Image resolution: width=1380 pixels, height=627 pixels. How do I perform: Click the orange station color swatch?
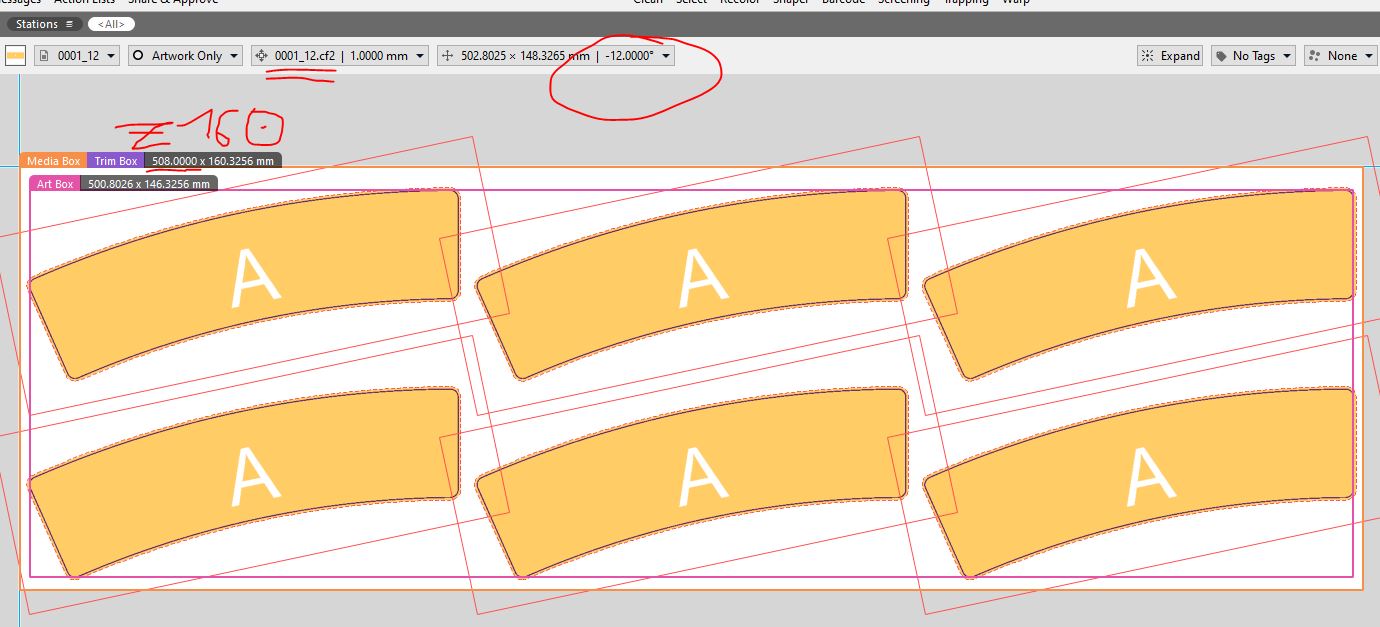[16, 56]
